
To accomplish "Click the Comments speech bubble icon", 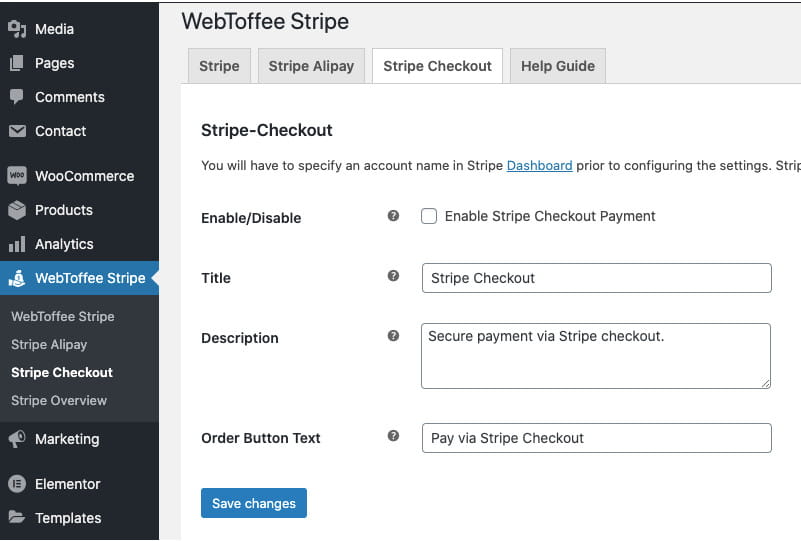I will coord(17,97).
